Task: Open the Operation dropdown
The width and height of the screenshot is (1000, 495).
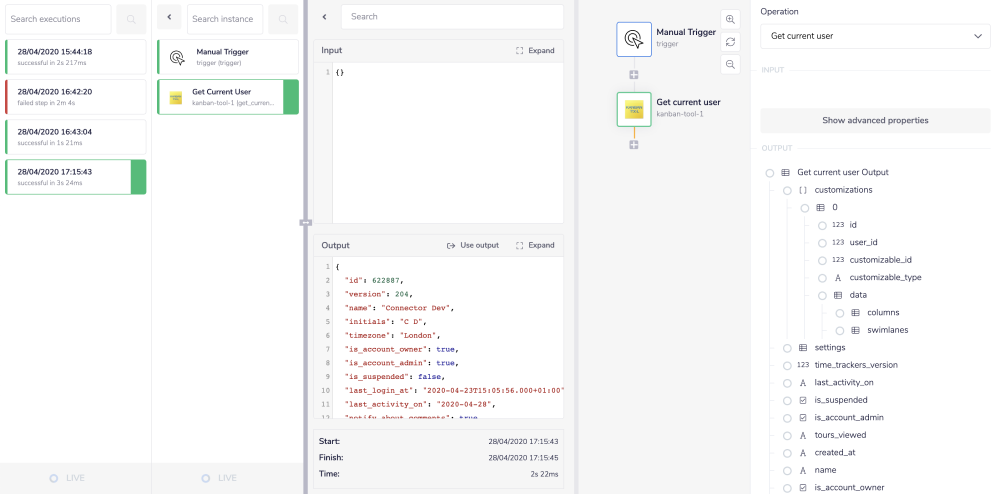Action: [x=875, y=36]
